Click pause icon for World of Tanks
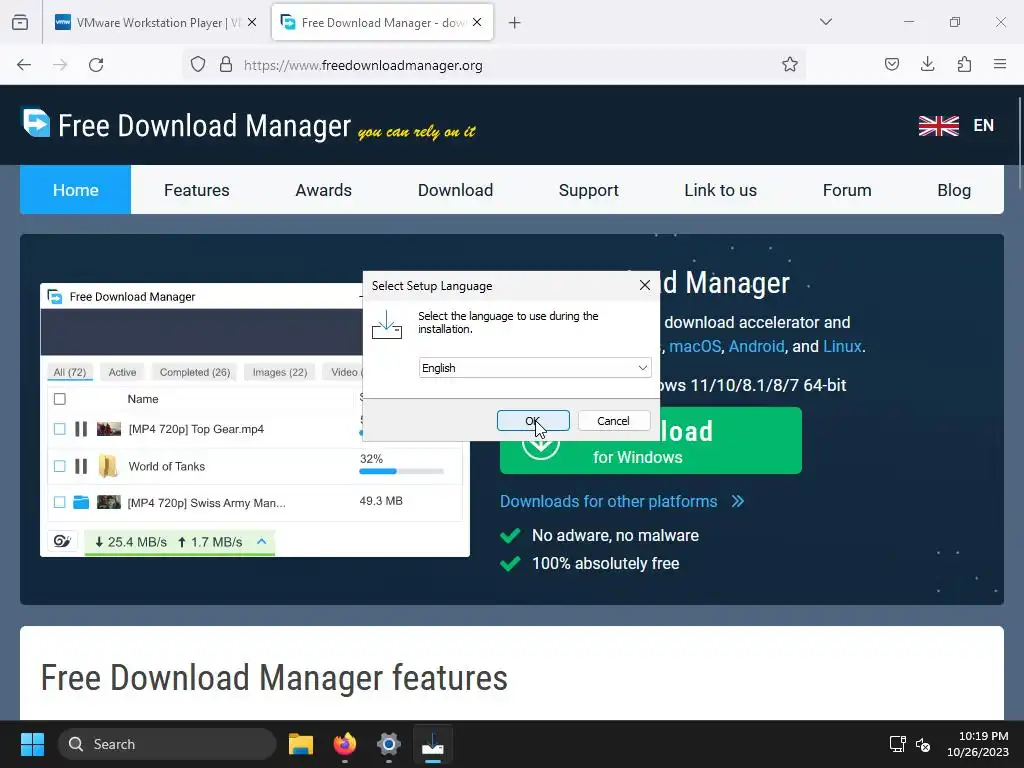 [81, 466]
